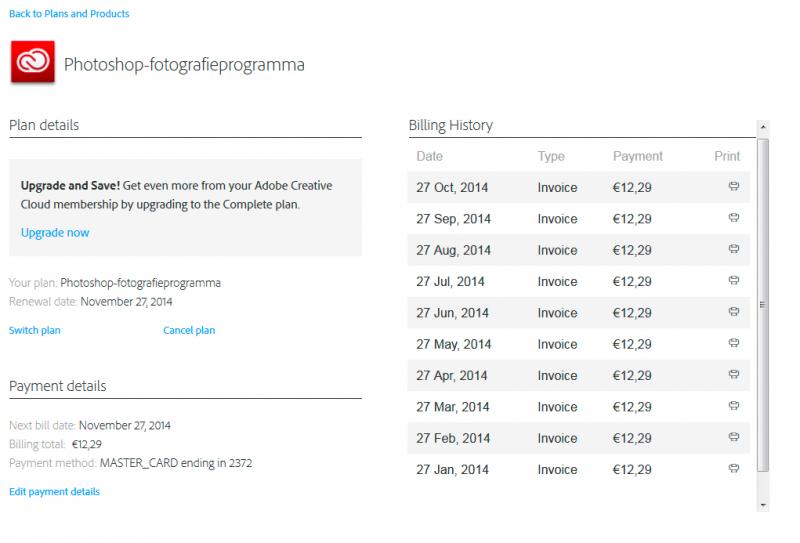This screenshot has width=800, height=543.
Task: Print the 27 Feb, 2014 invoice
Action: 734,437
